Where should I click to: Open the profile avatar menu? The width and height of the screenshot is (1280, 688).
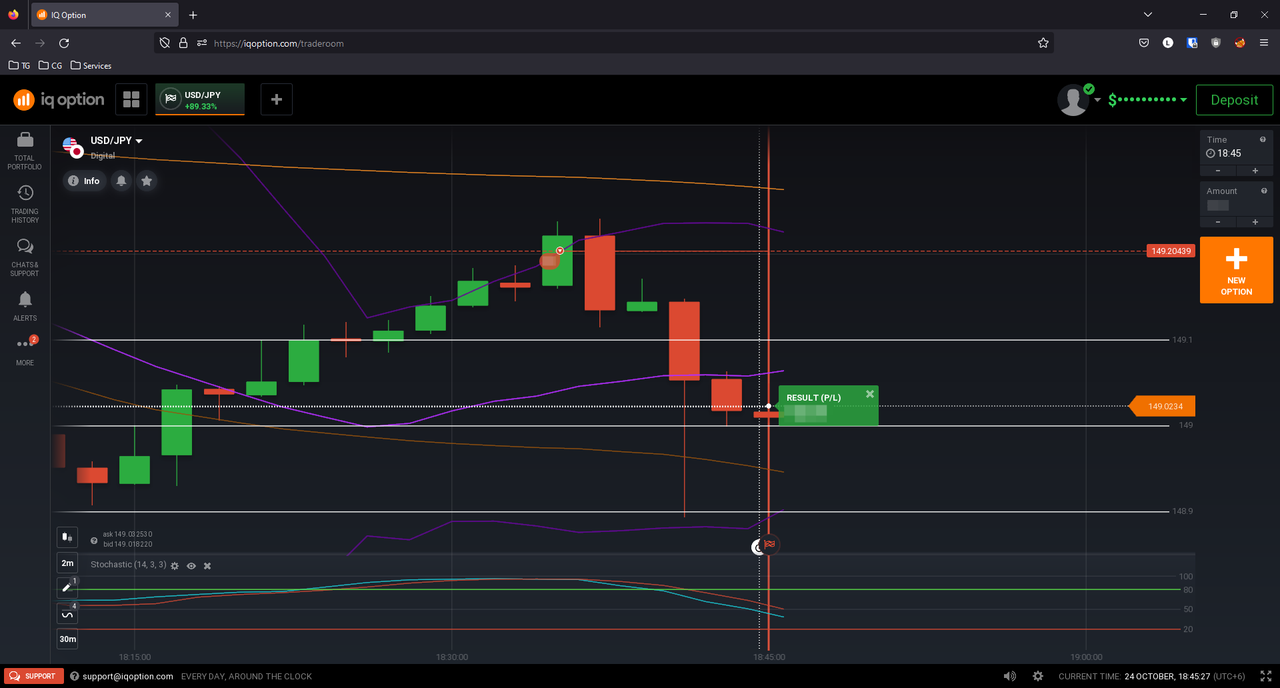pyautogui.click(x=1074, y=100)
